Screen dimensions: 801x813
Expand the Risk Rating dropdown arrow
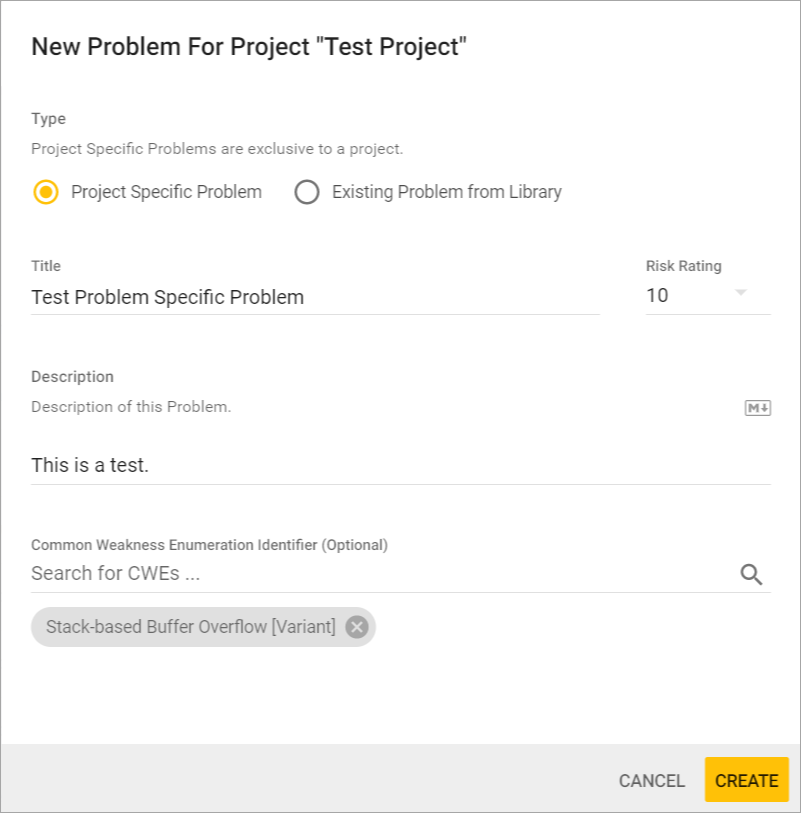741,293
